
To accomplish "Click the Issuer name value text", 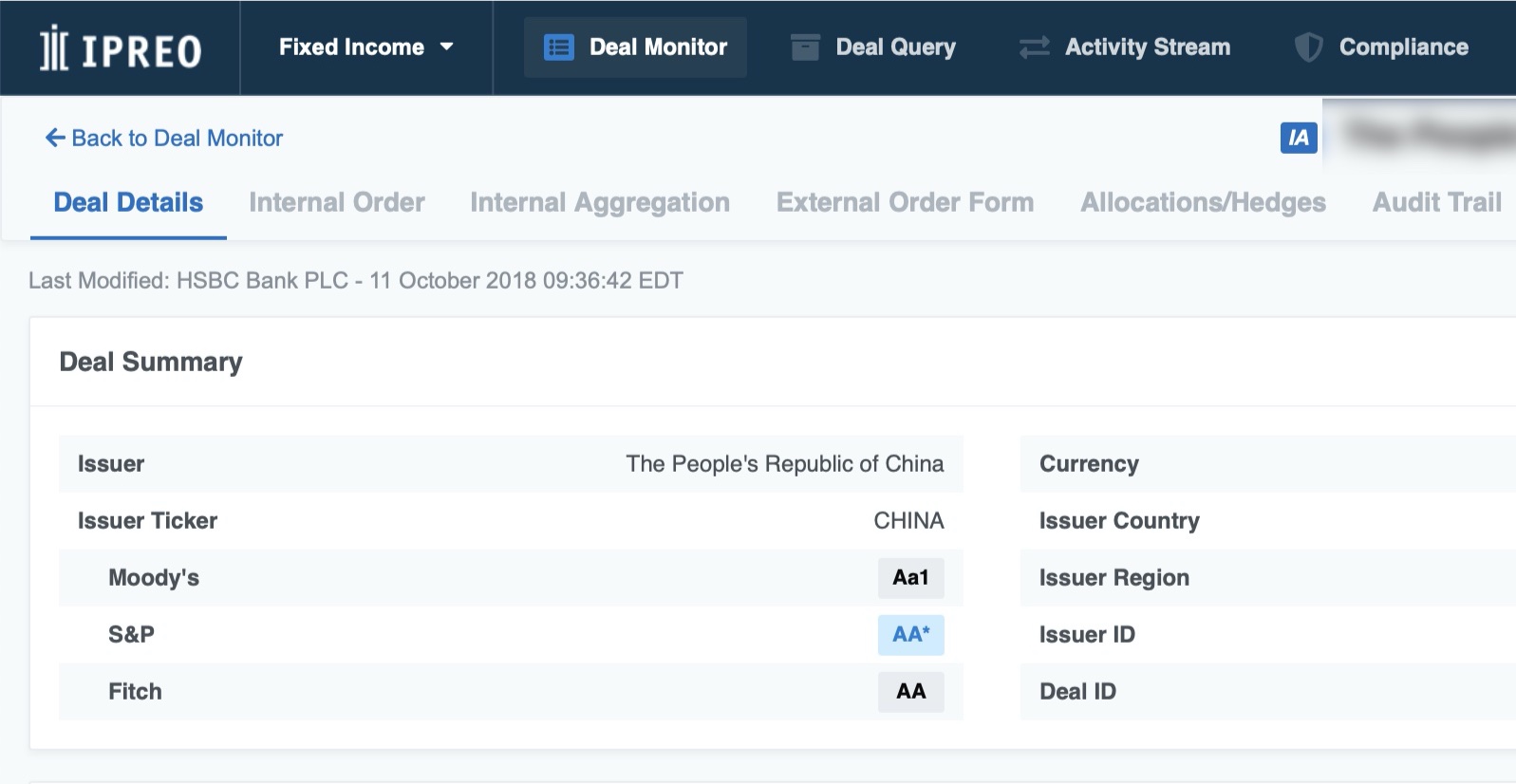I will pyautogui.click(x=784, y=464).
